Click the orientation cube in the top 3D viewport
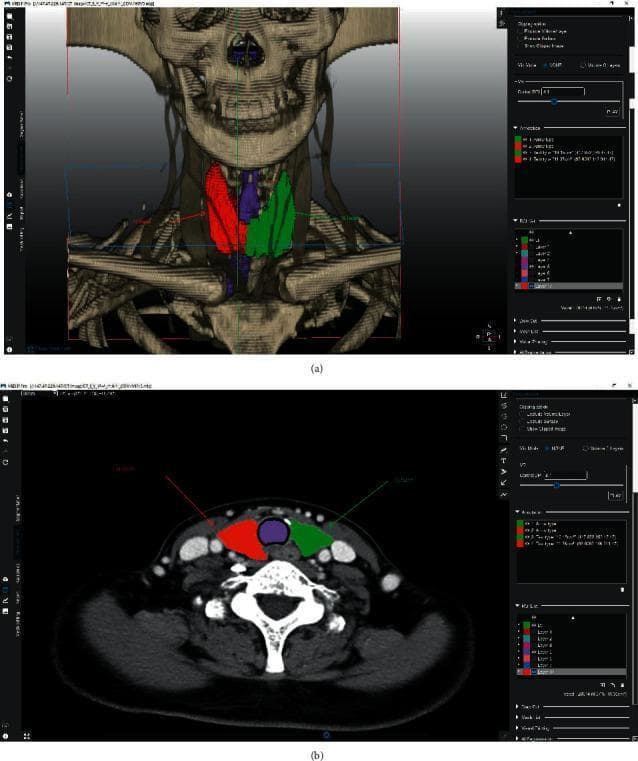The width and height of the screenshot is (638, 761). point(489,336)
